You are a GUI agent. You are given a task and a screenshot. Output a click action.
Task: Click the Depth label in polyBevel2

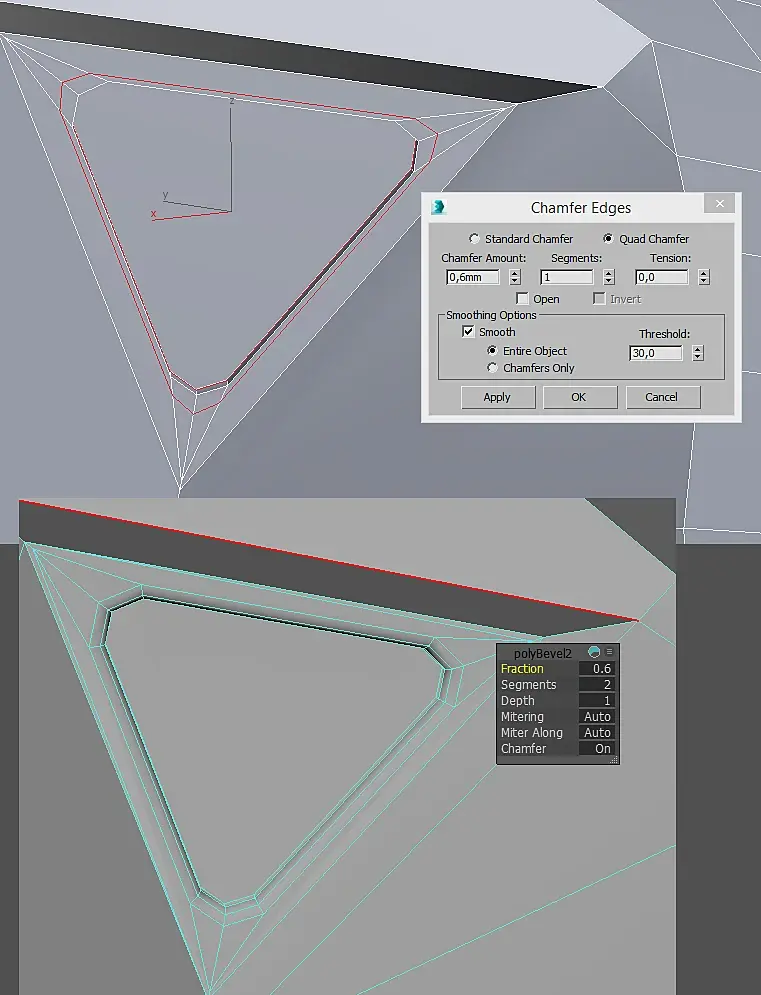(517, 701)
